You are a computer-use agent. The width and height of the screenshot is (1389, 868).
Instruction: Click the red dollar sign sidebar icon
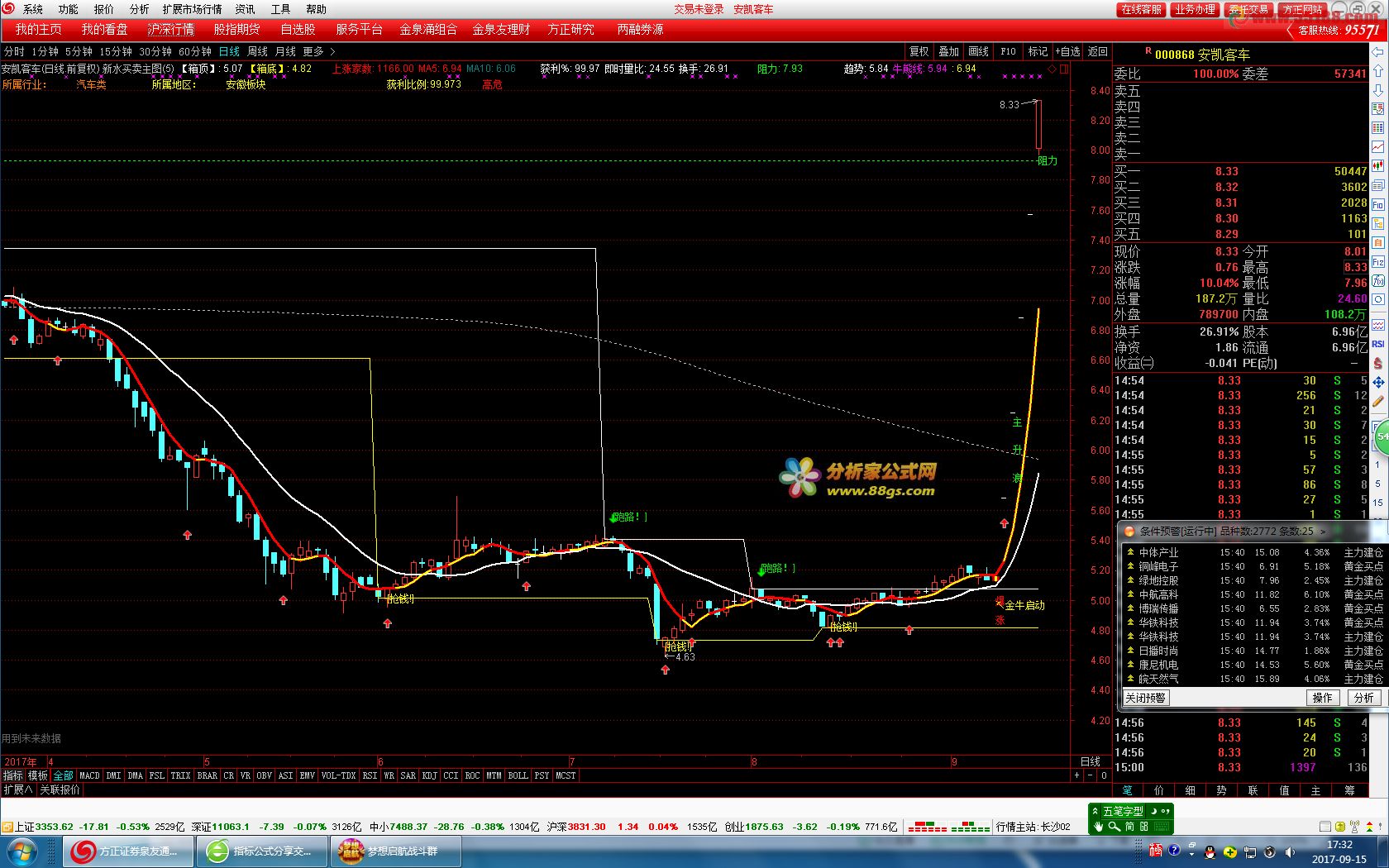[x=1377, y=362]
